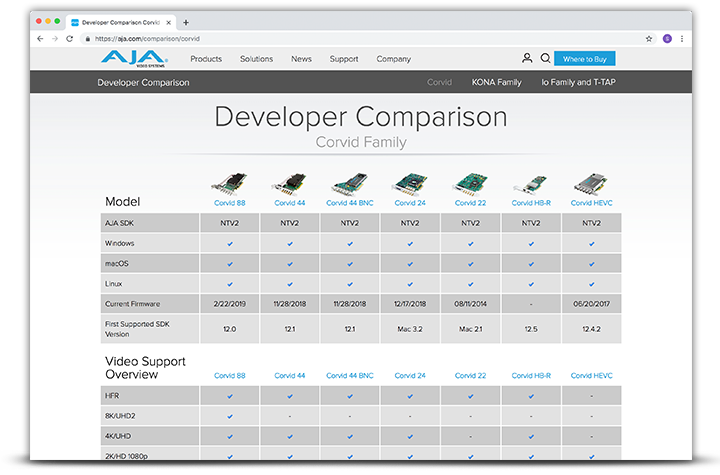Click the search magnifier icon
This screenshot has width=720, height=475.
[545, 59]
